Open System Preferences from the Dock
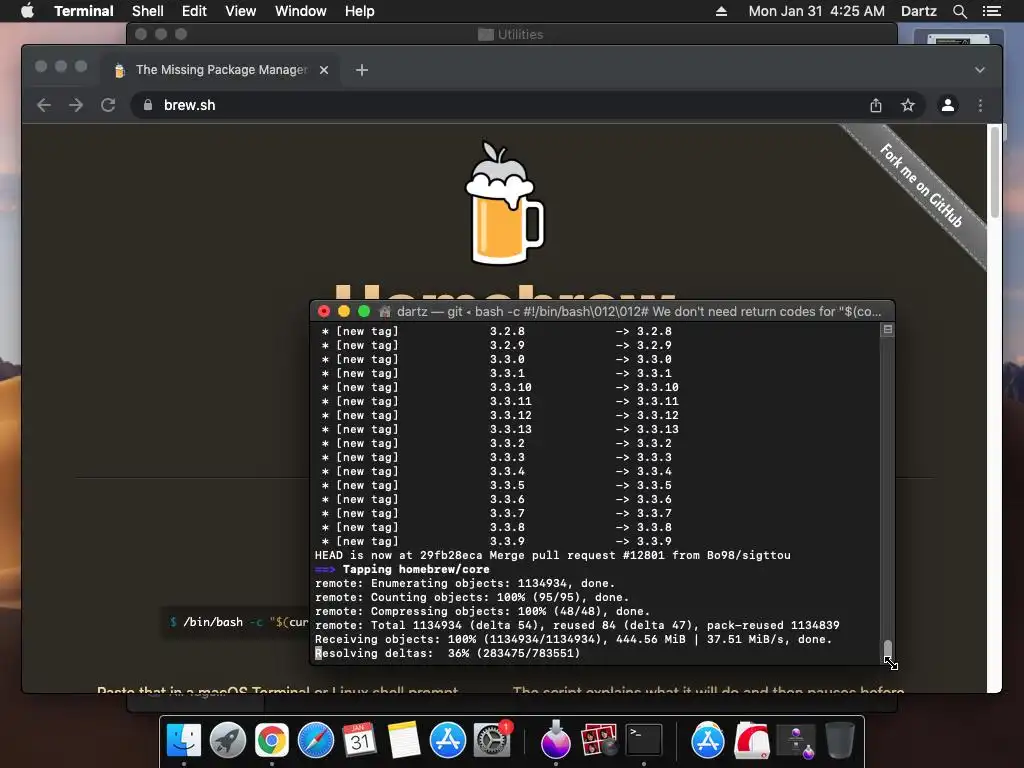 click(x=491, y=740)
